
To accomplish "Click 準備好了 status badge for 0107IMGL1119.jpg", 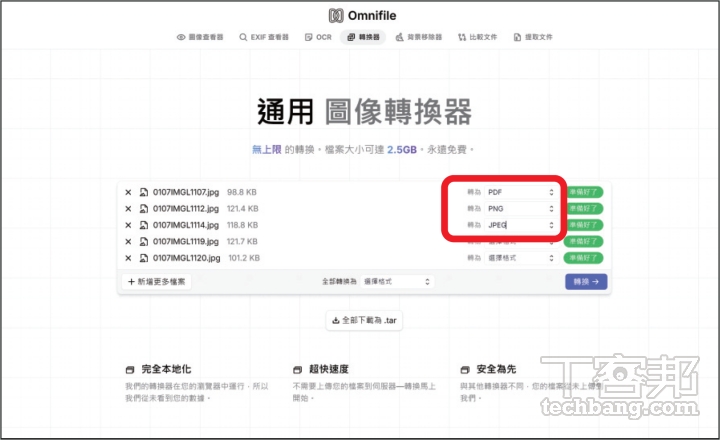I will [583, 242].
